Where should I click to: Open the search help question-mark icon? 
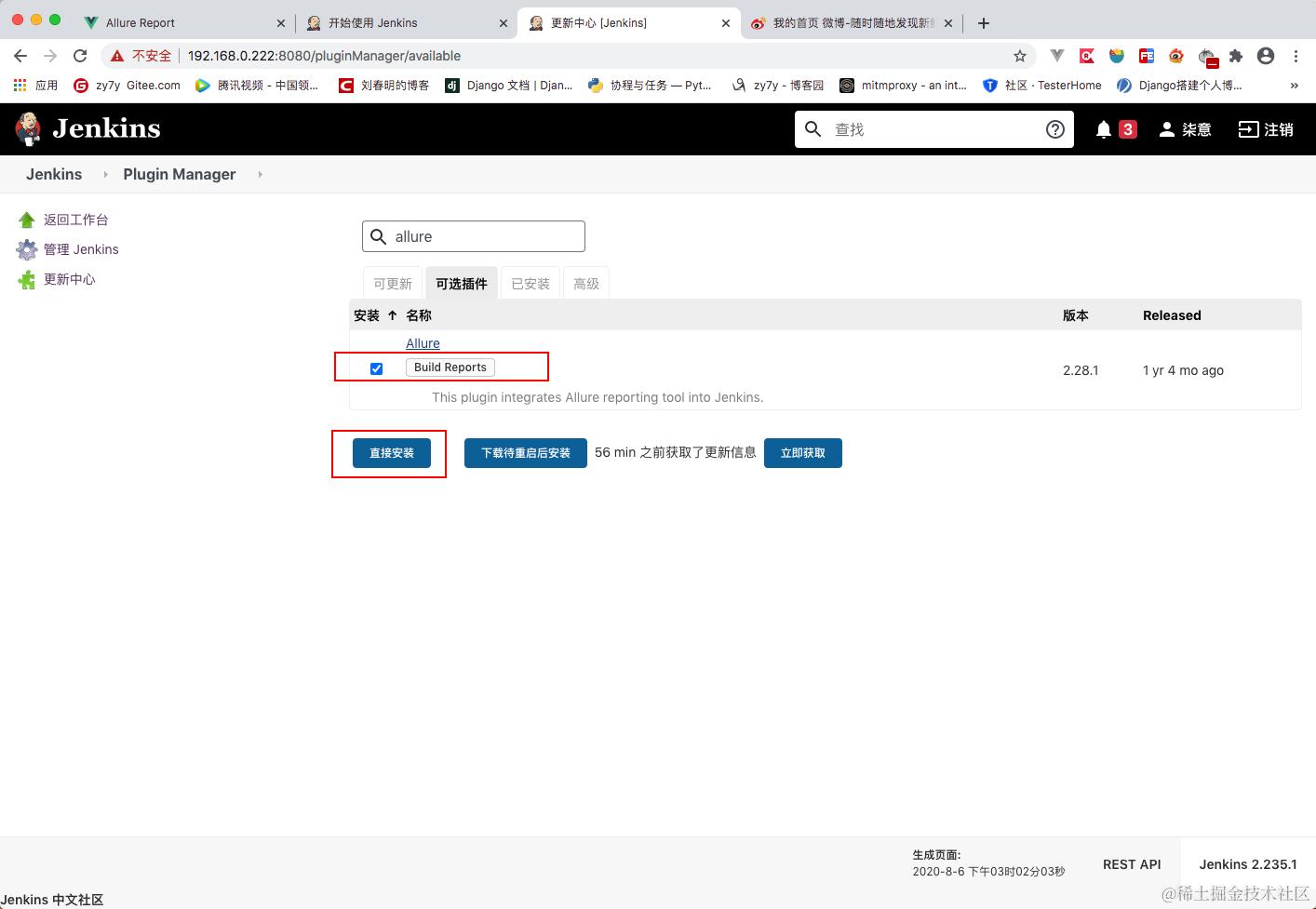pos(1054,129)
